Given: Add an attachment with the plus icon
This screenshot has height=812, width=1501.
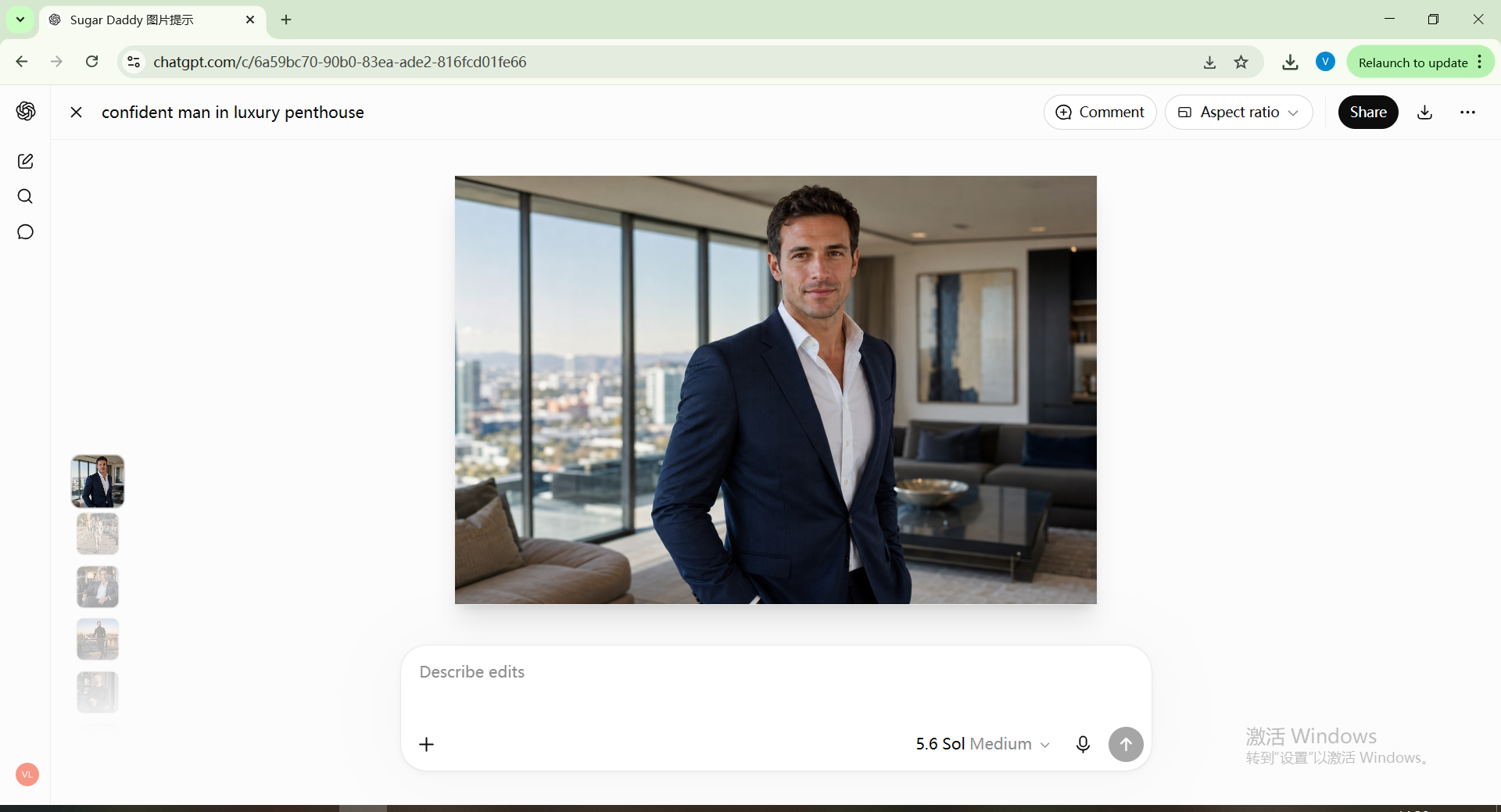Looking at the screenshot, I should pos(427,744).
